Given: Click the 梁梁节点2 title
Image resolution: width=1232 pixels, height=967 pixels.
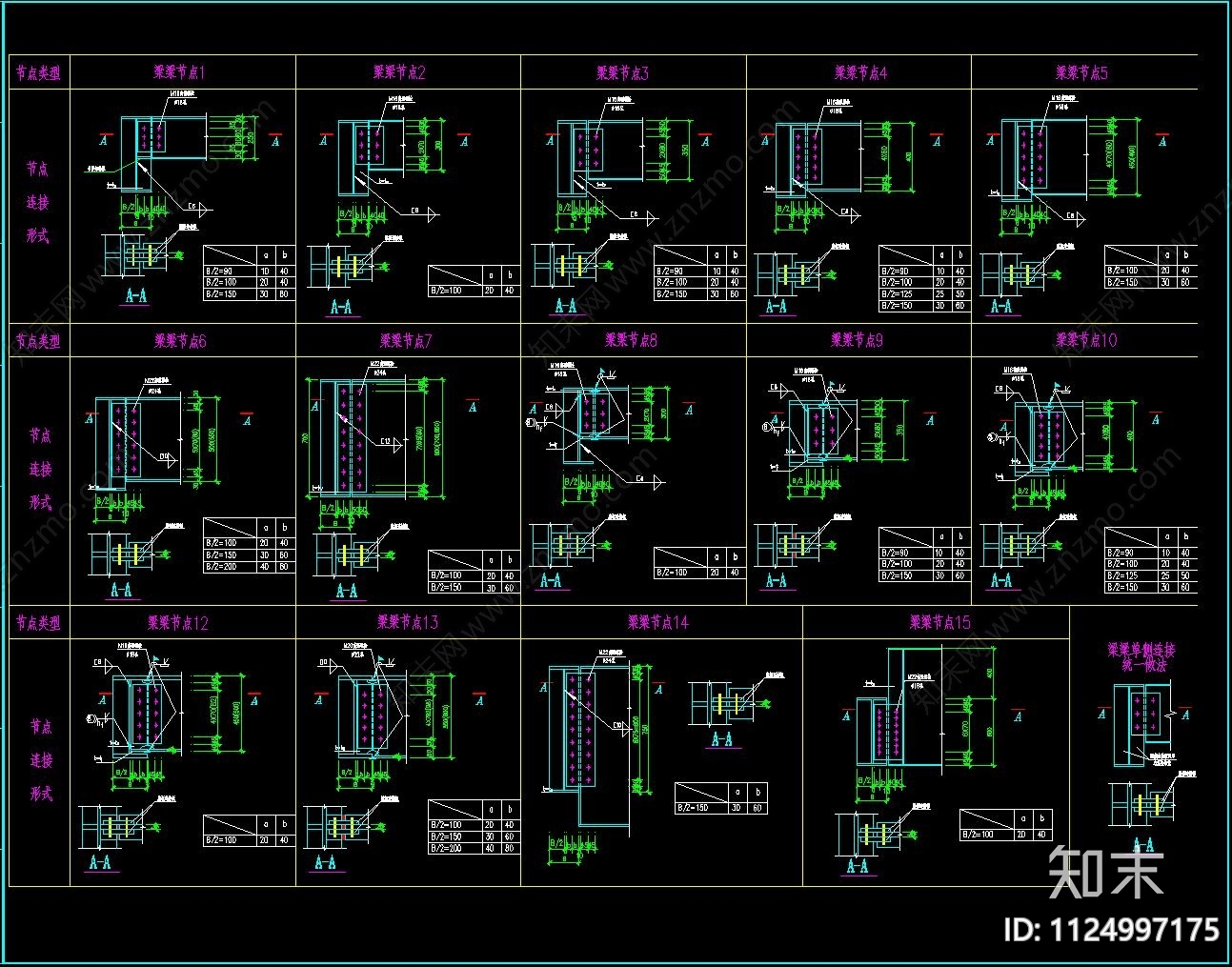Looking at the screenshot, I should (x=399, y=71).
